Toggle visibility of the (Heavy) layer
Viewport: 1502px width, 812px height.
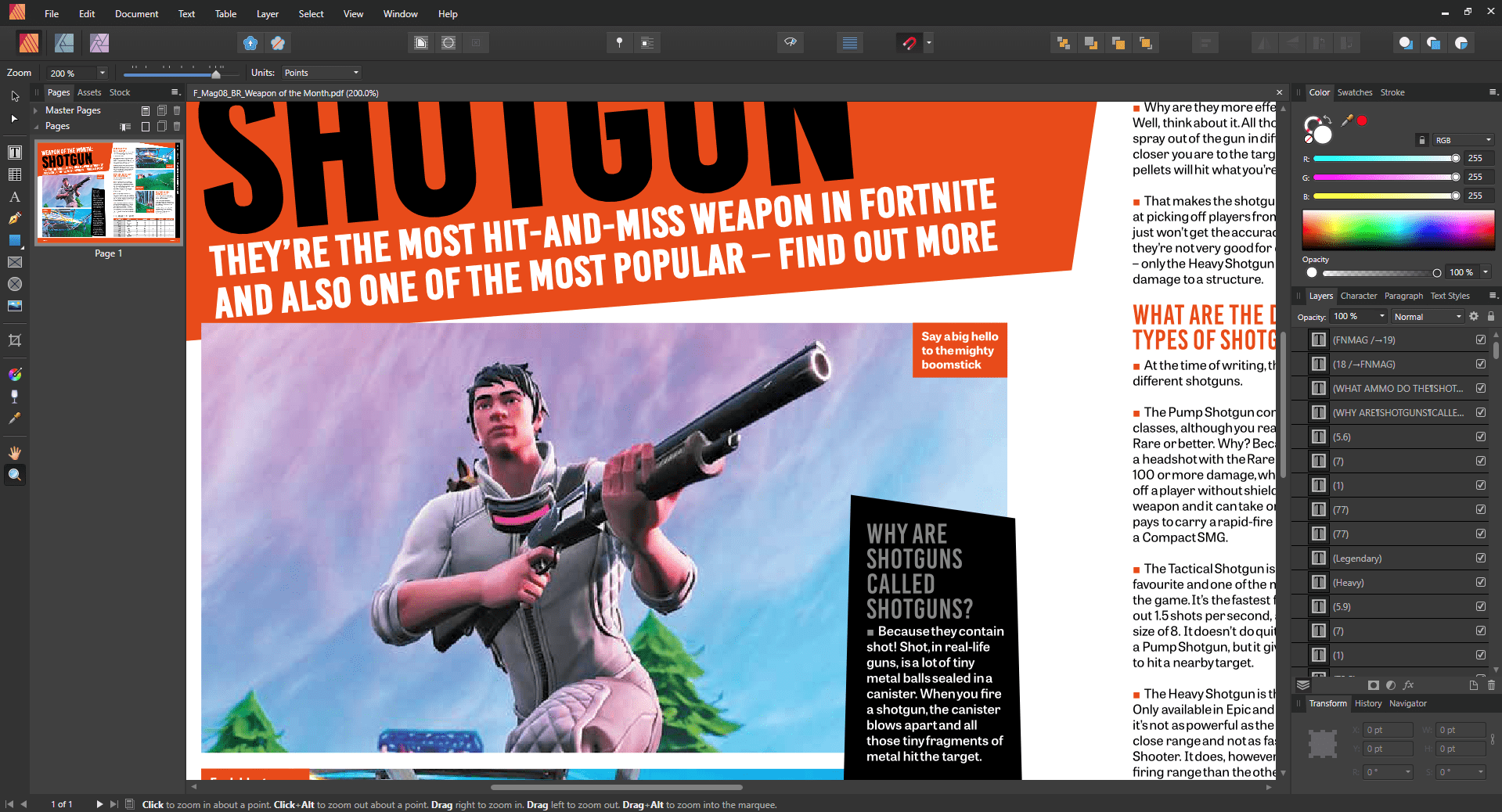pos(1481,582)
